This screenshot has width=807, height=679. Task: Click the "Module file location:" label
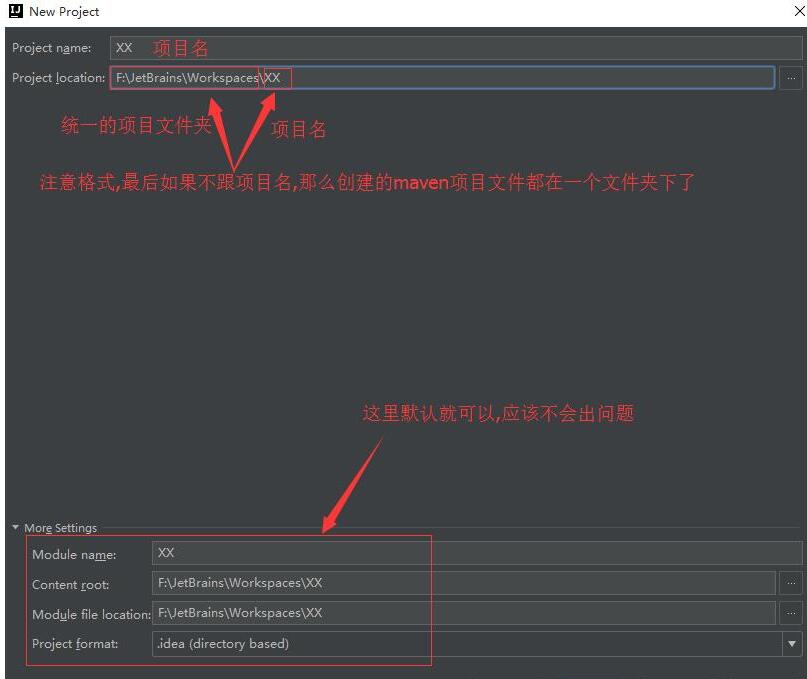coord(91,615)
